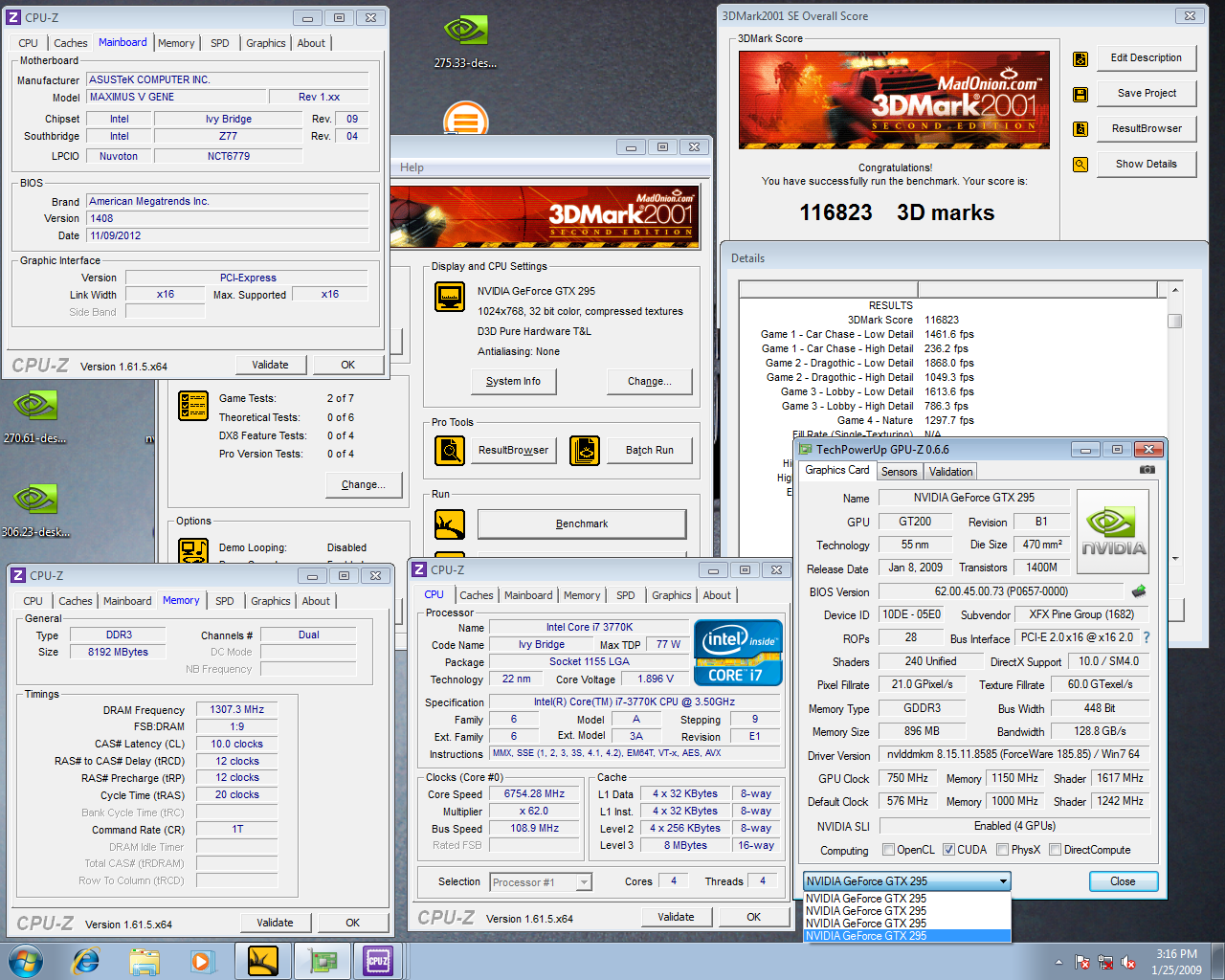The height and width of the screenshot is (980, 1225).
Task: Click the taskbar clock showing 3:16 PM
Action: tap(1176, 962)
